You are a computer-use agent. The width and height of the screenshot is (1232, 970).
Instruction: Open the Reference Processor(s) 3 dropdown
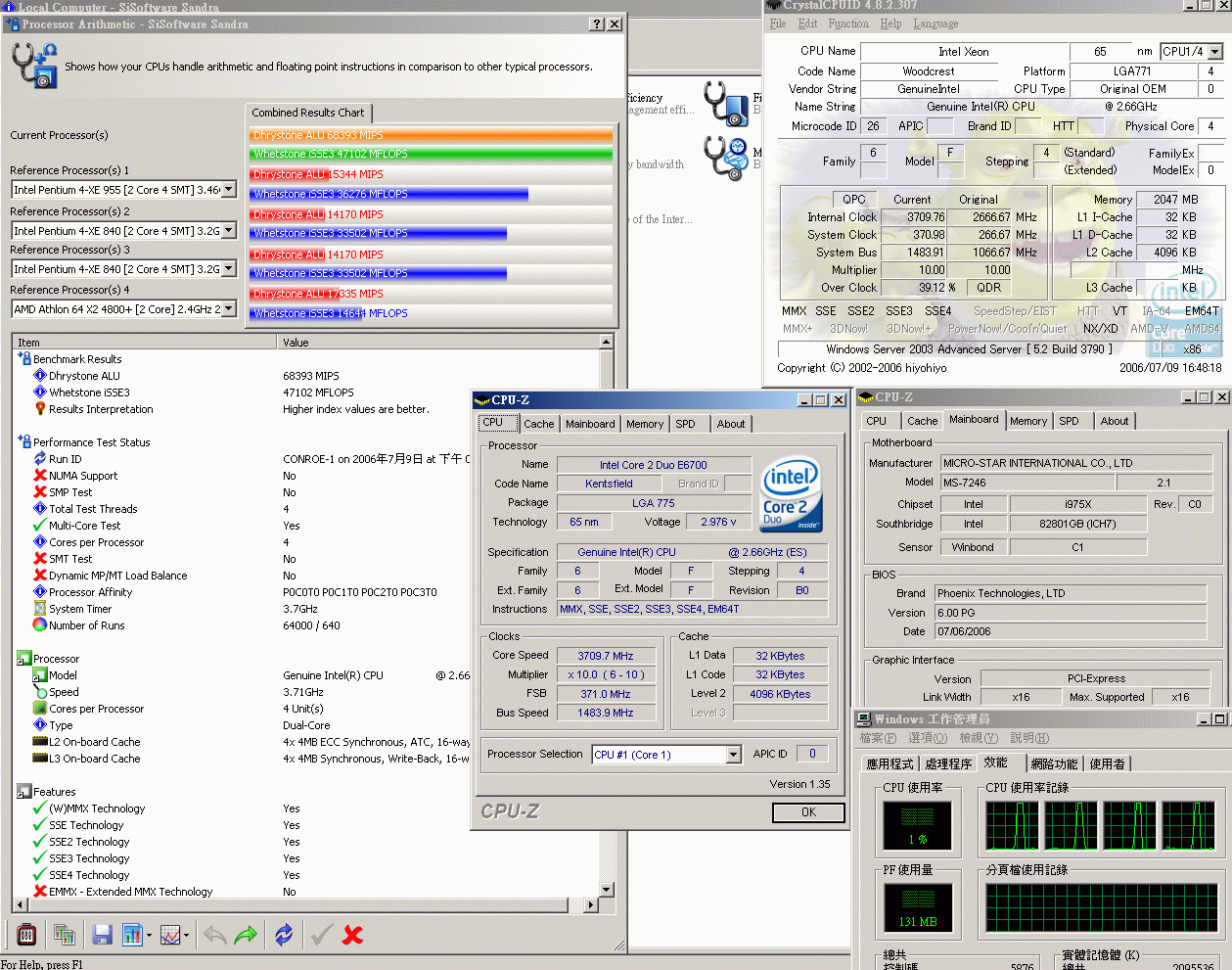click(229, 268)
